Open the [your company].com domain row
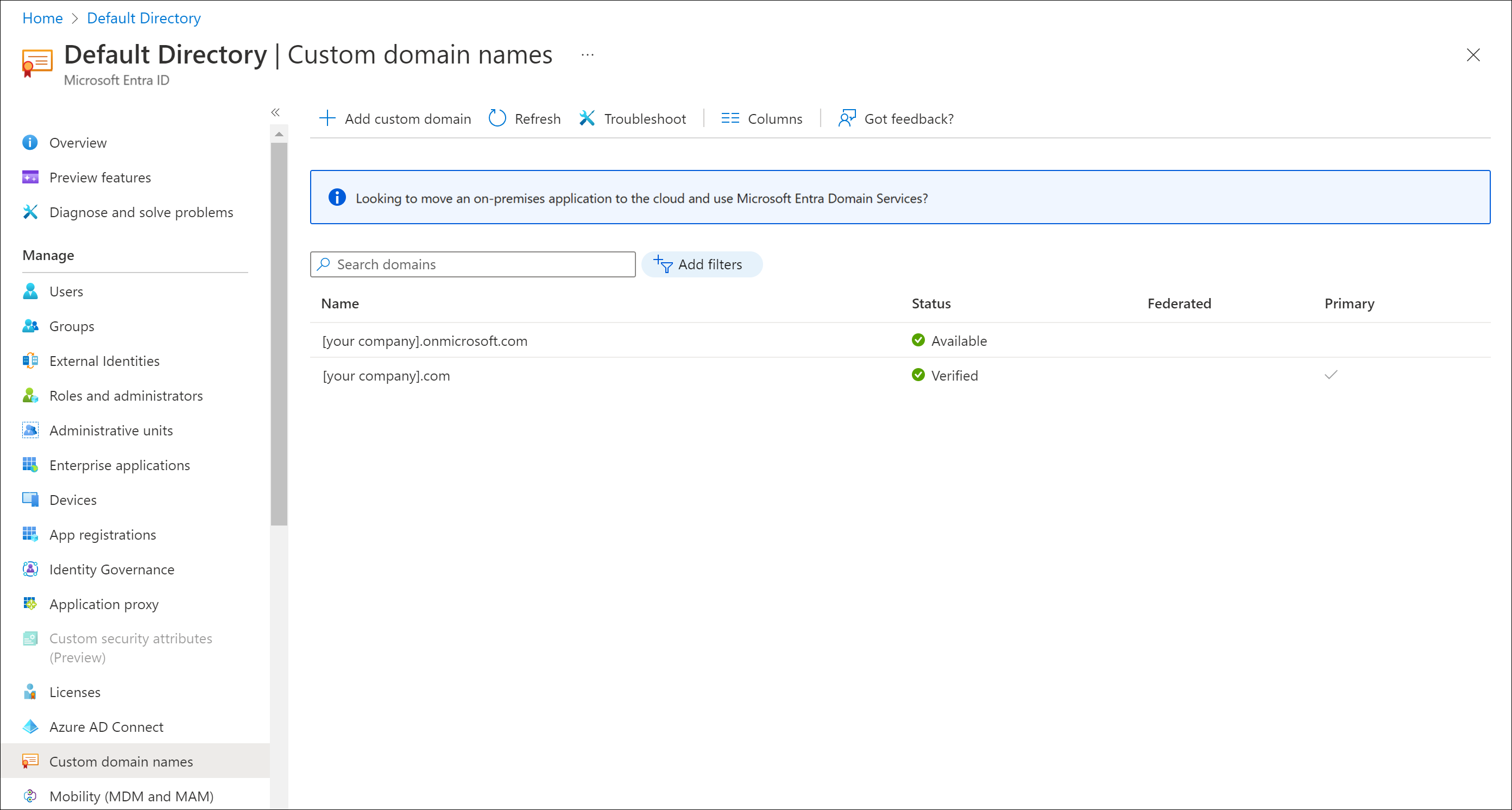This screenshot has height=810, width=1512. pos(900,375)
